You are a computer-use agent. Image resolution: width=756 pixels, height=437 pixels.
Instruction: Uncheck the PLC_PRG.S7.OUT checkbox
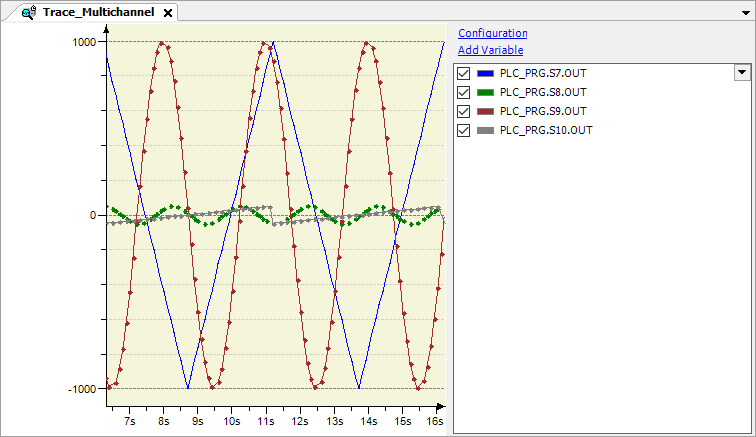point(464,73)
